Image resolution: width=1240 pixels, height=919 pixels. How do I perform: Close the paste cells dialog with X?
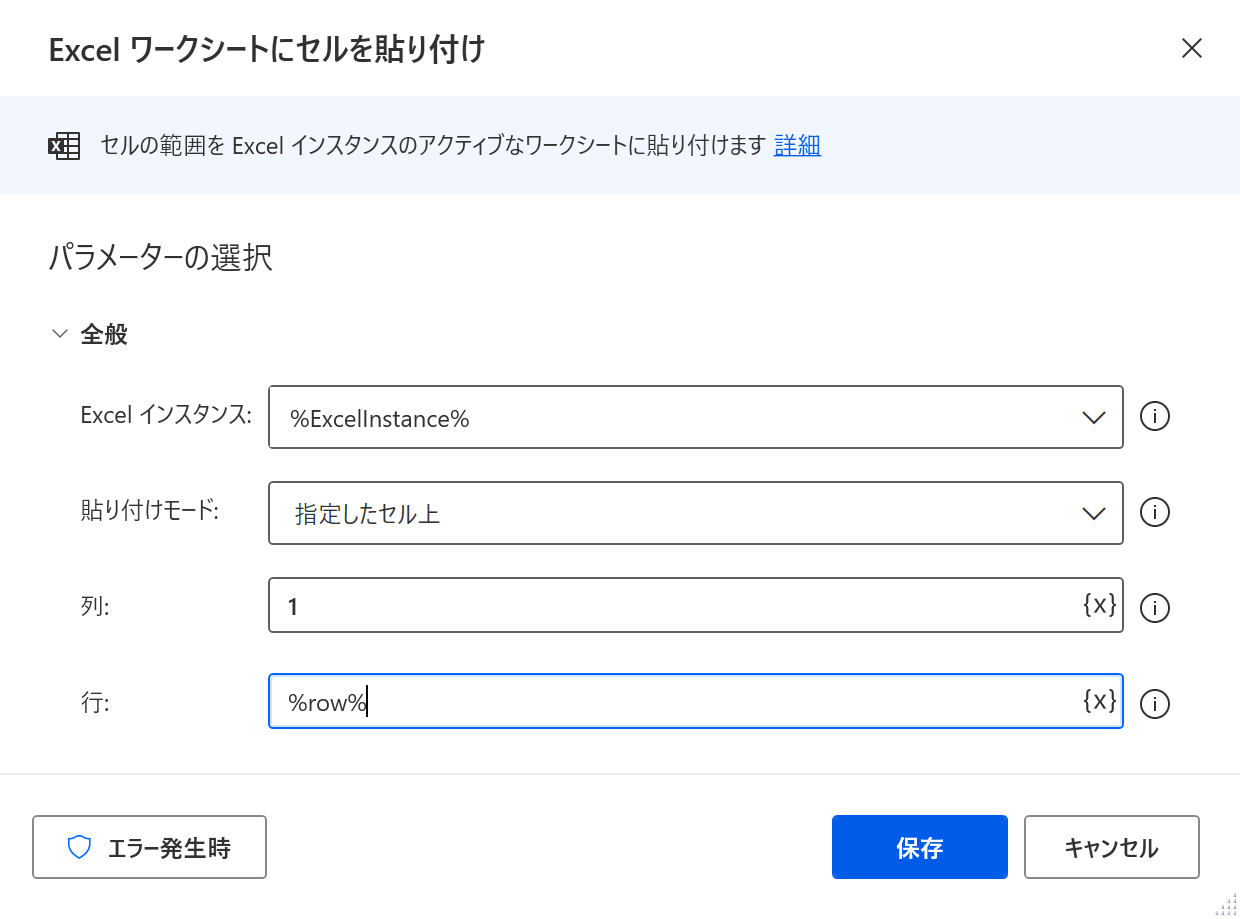tap(1192, 48)
